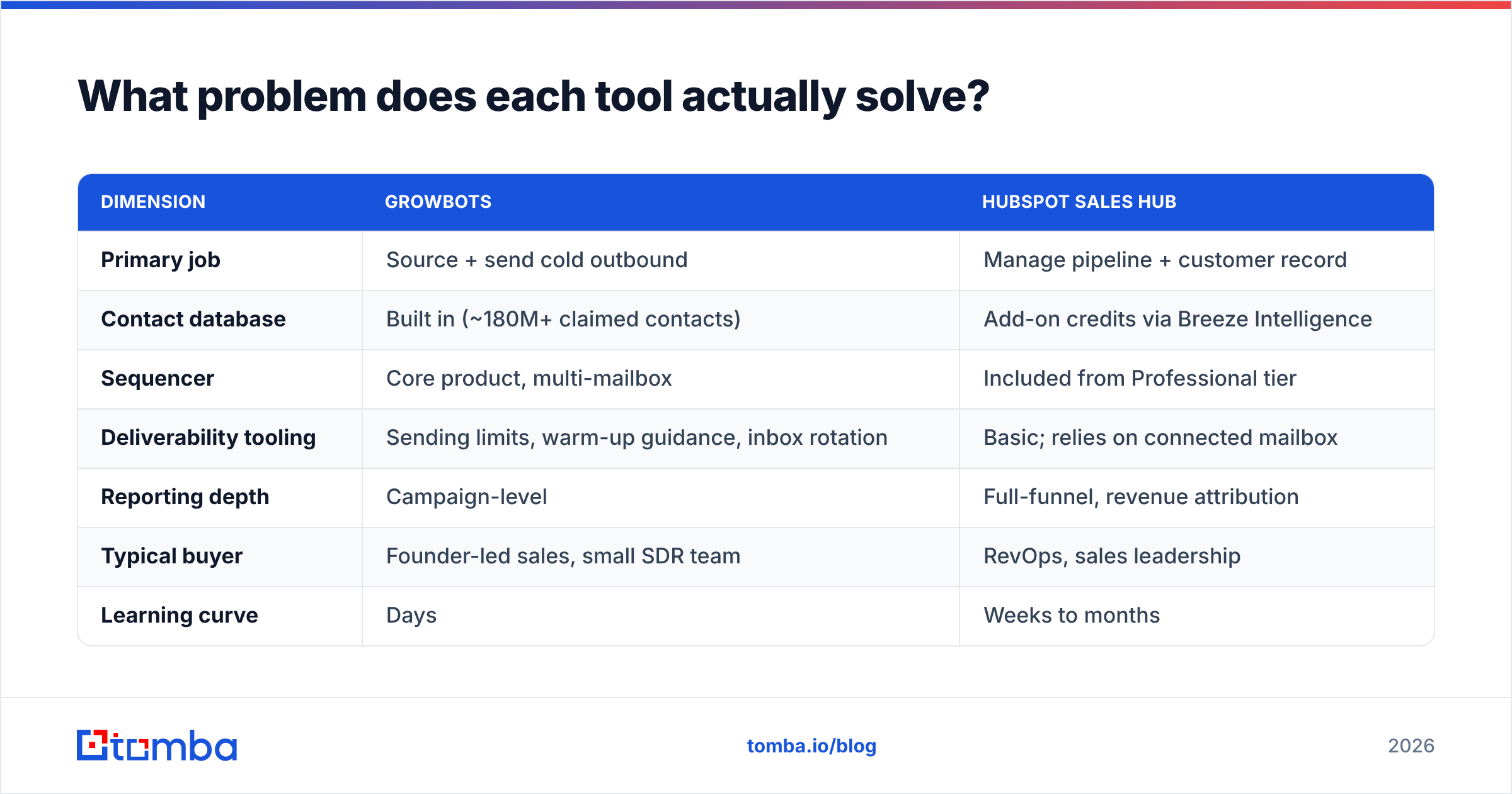Screen dimensions: 1512x794
Task: Open the tomba.io/blog link
Action: pos(811,746)
